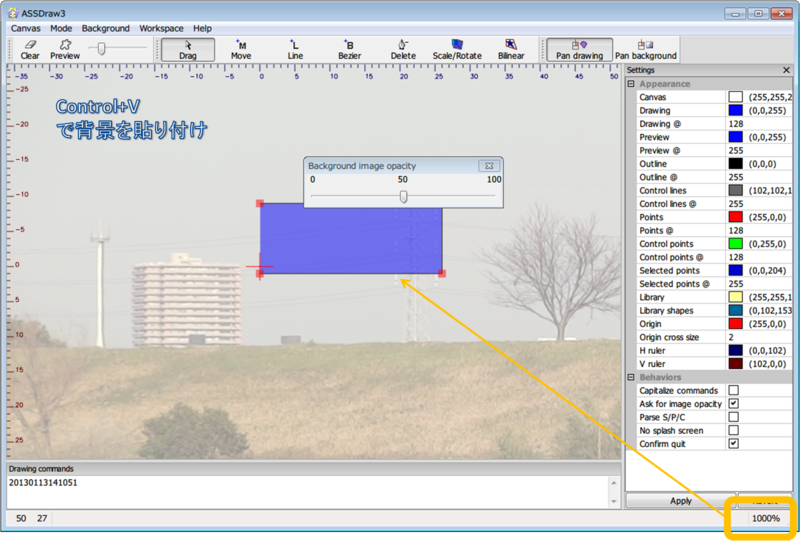Enable Parse S/P/C option
This screenshot has height=541, width=800.
[x=733, y=417]
